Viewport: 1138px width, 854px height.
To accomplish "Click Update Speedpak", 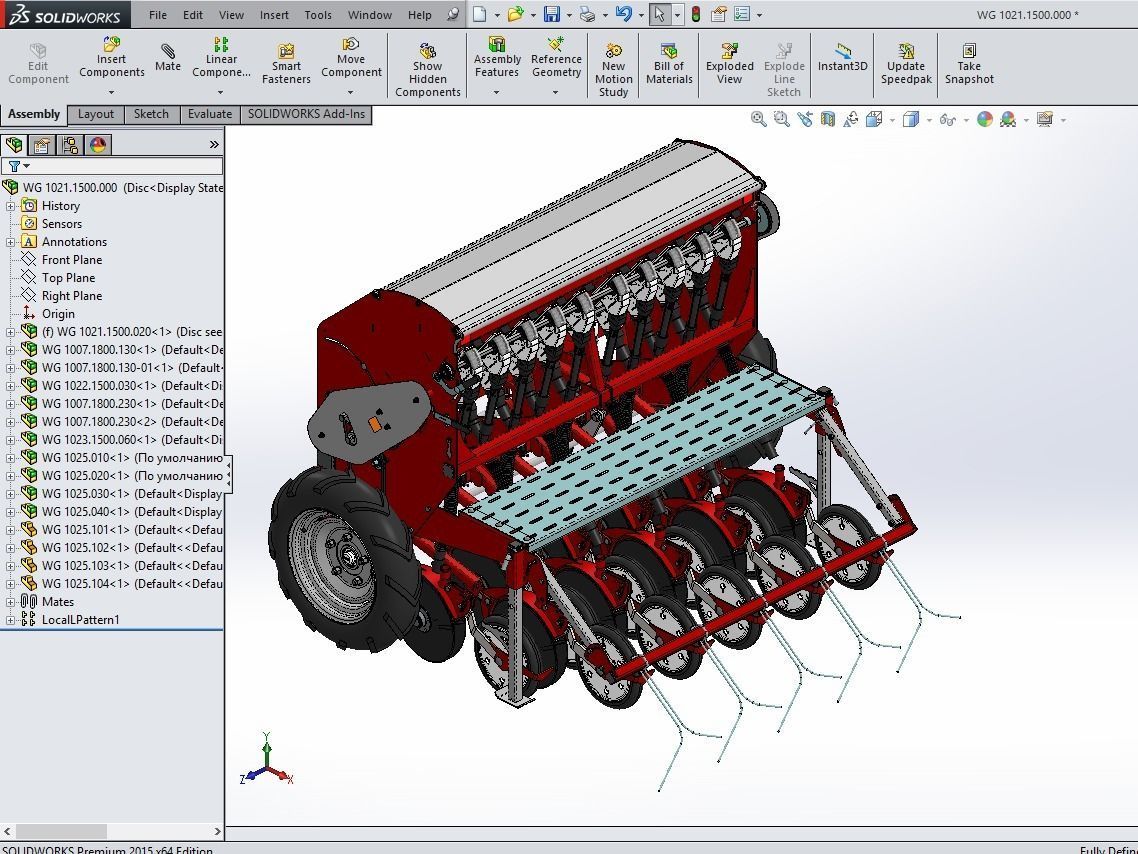I will [906, 63].
